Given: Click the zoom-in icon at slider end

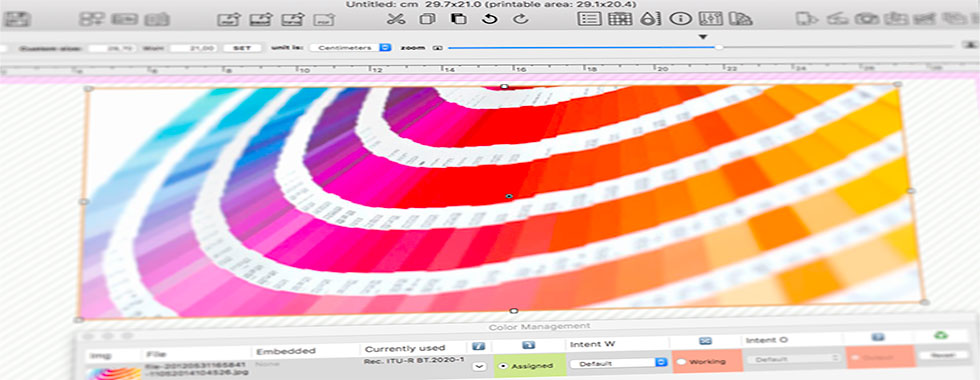Looking at the screenshot, I should [x=970, y=45].
